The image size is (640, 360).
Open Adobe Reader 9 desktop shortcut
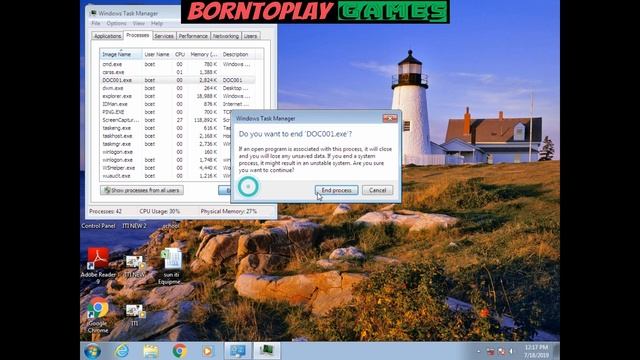98,265
